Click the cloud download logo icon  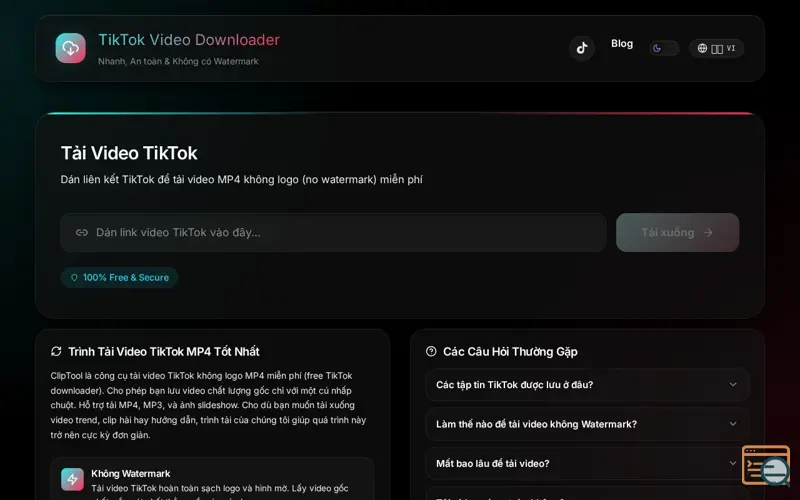click(70, 48)
